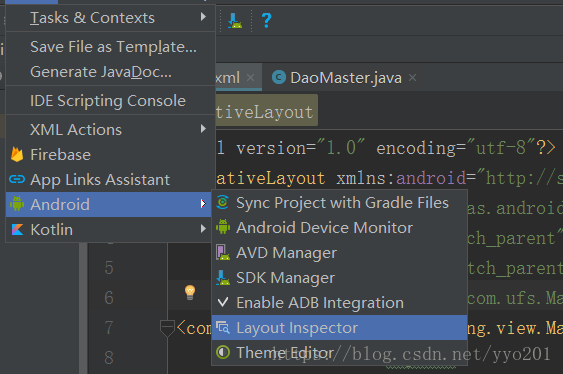The image size is (563, 374).
Task: Click the green Android robot menu icon
Action: (17, 204)
